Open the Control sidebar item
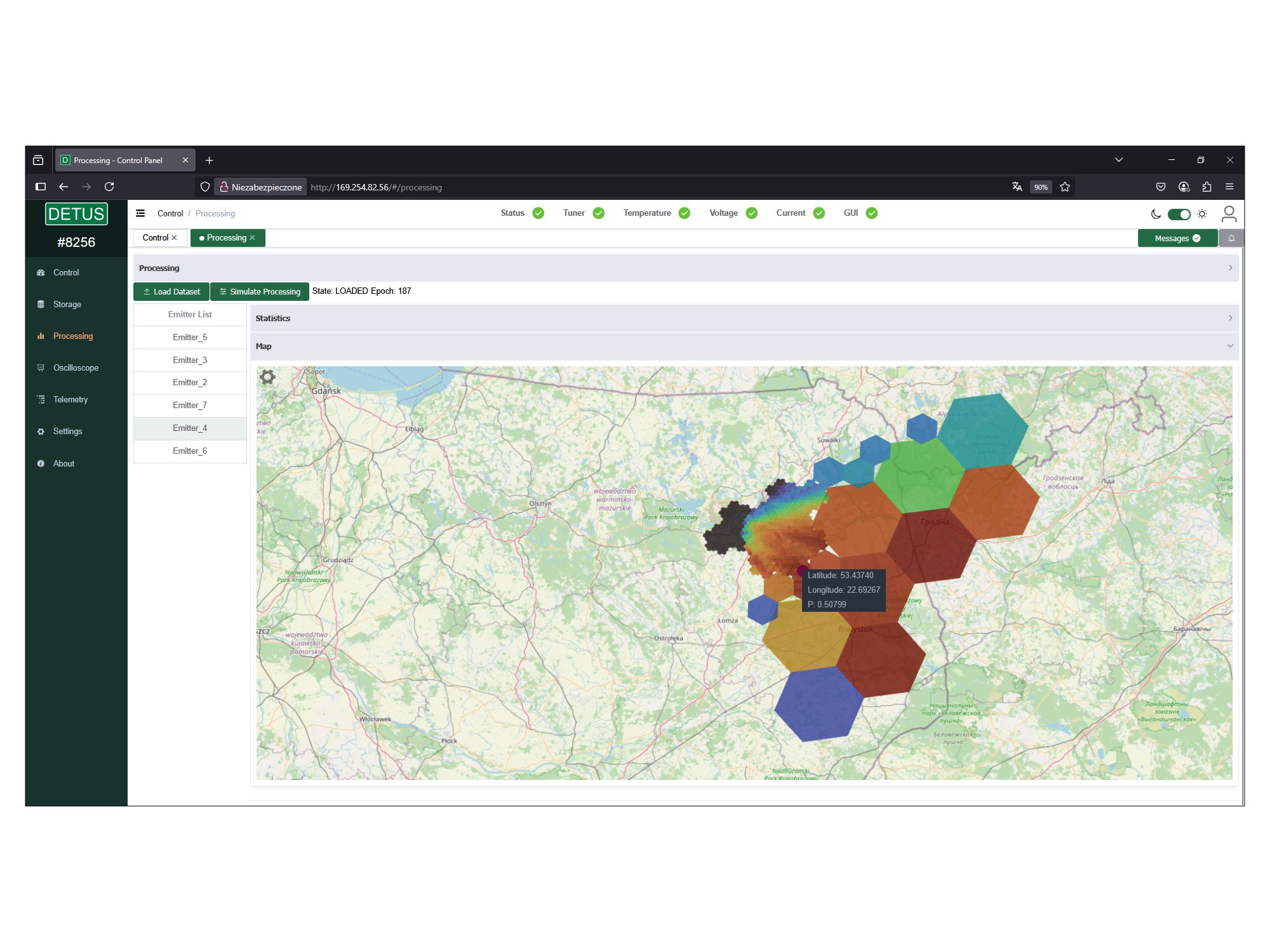 tap(66, 273)
